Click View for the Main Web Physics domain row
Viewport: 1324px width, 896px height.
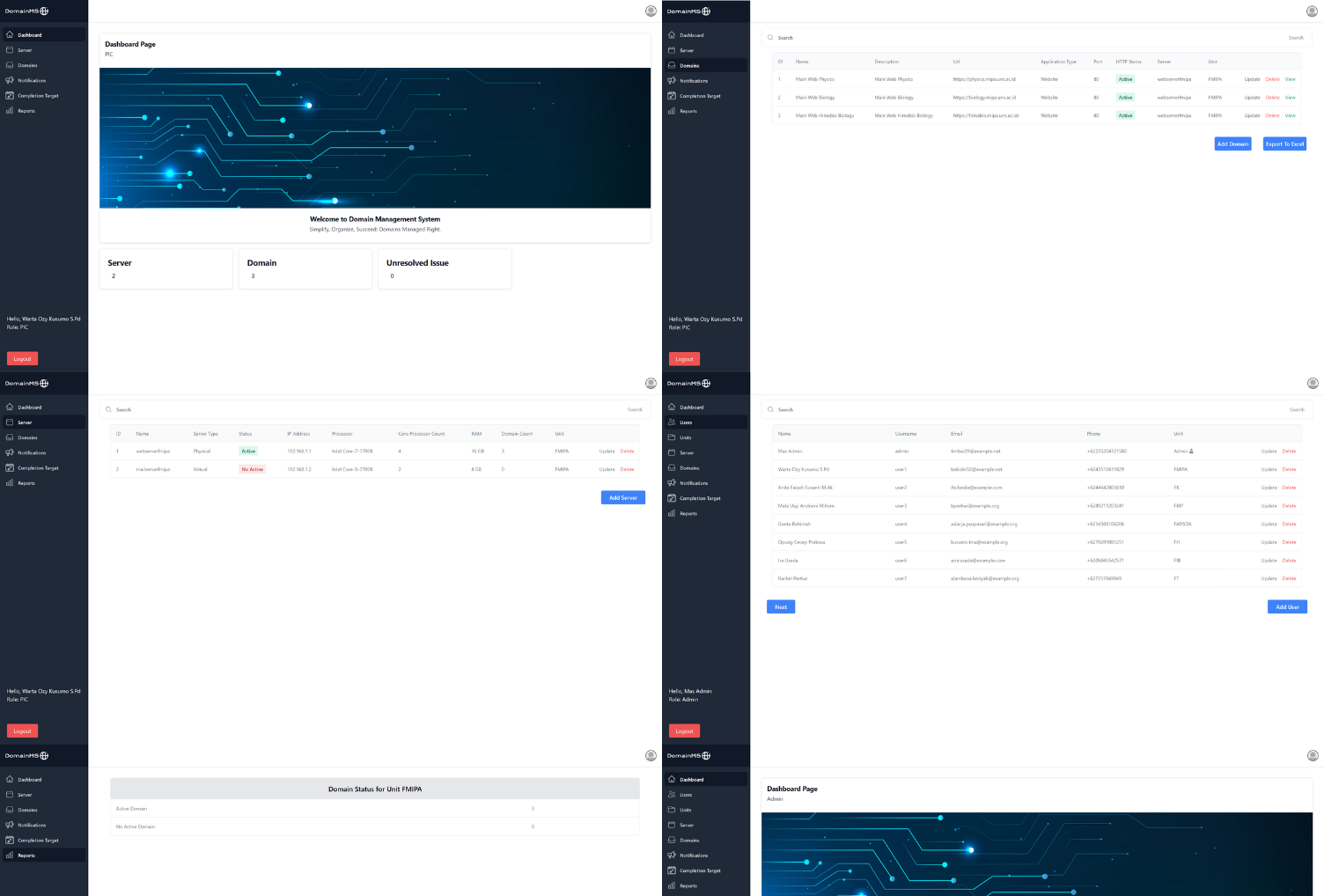tap(1290, 79)
